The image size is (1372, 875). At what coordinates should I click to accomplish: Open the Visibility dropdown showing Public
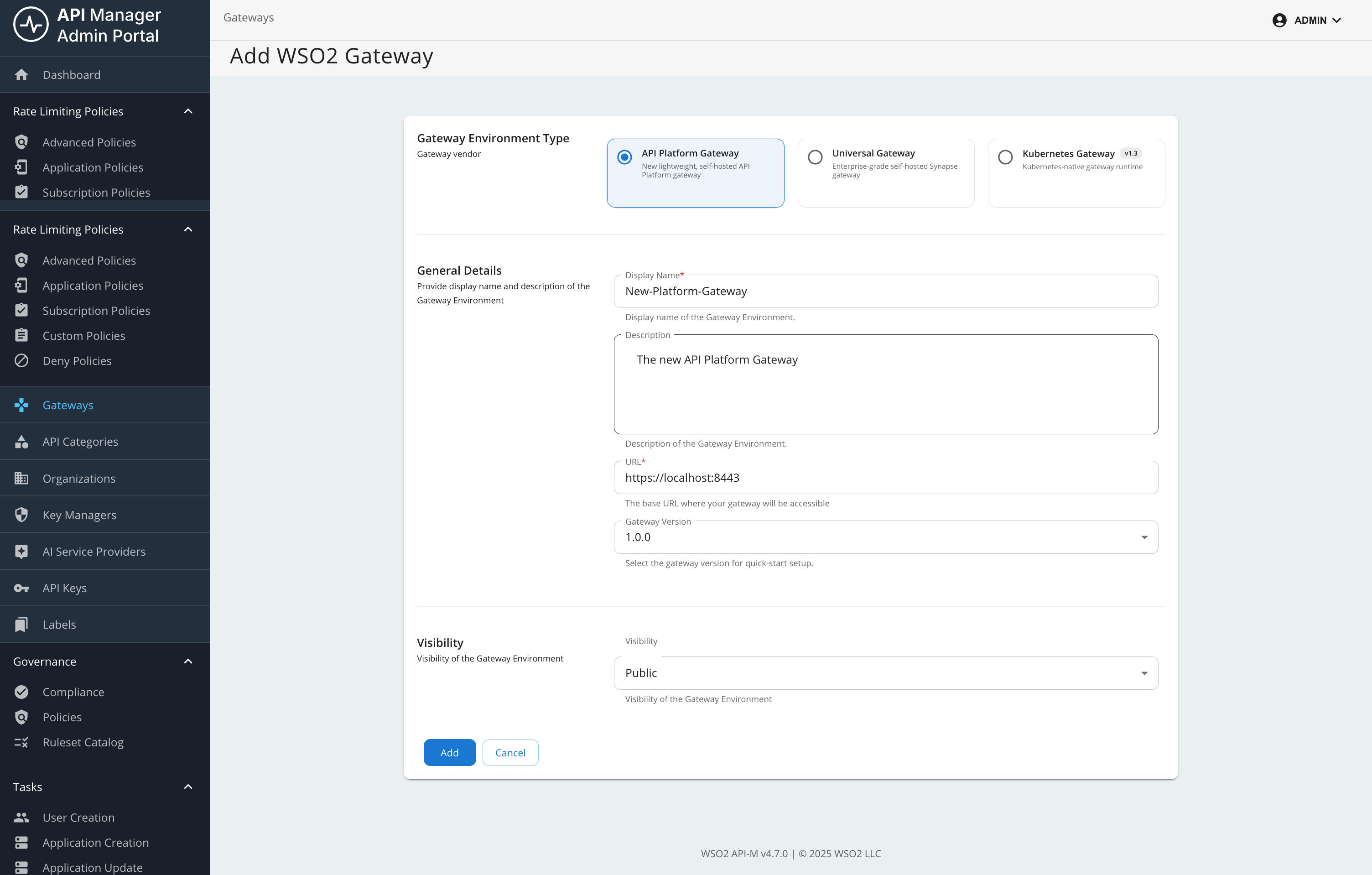click(x=886, y=673)
